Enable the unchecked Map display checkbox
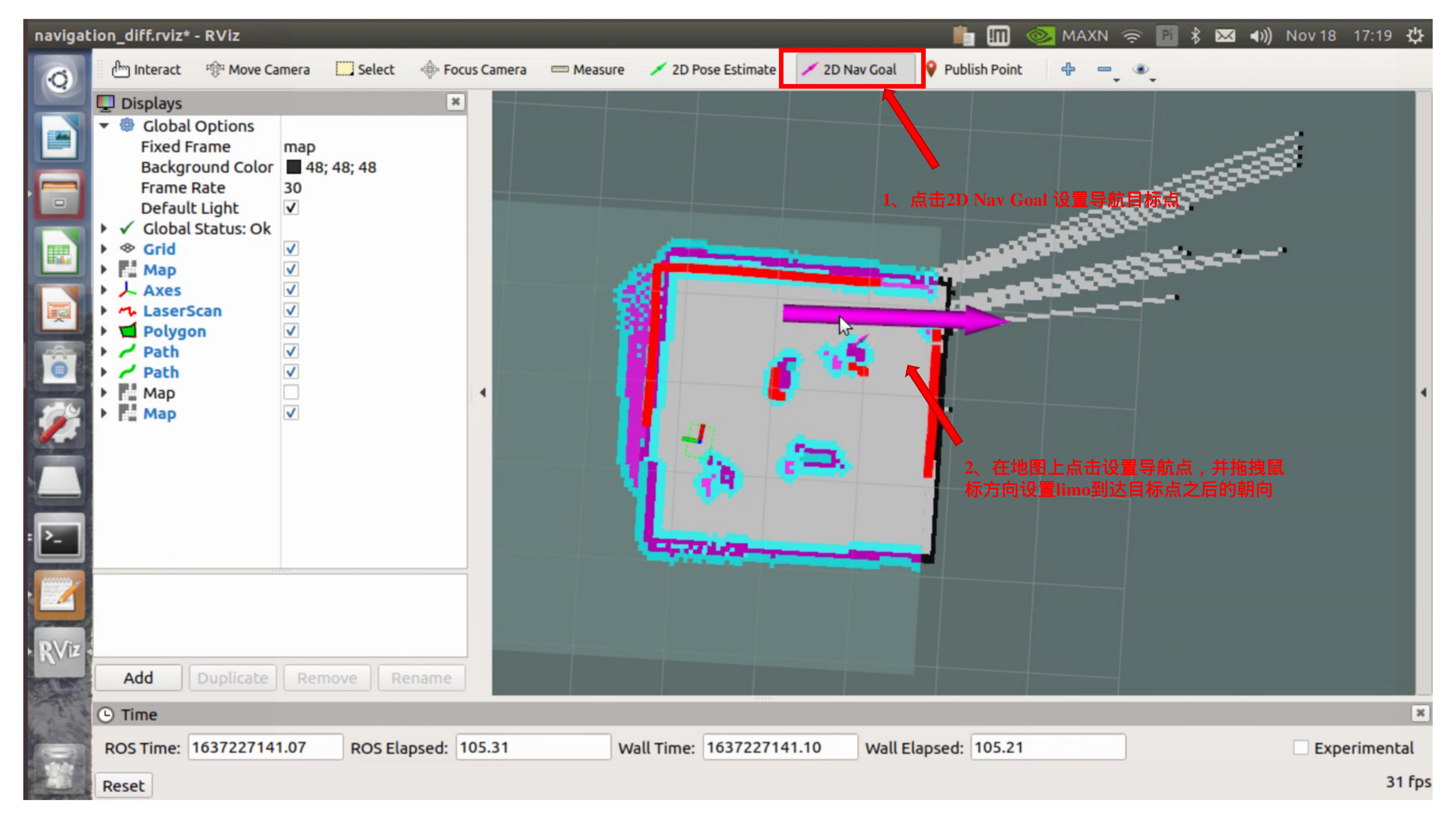The image size is (1456, 819). point(291,392)
